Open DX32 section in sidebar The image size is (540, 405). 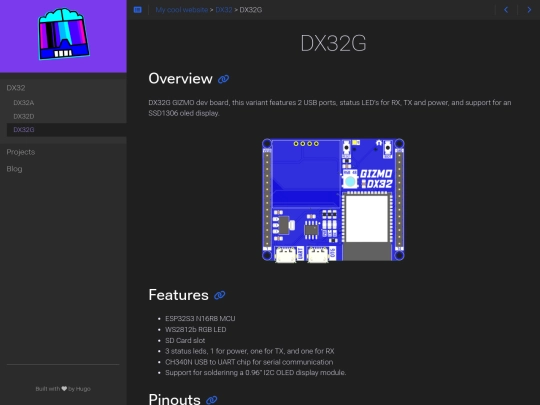(16, 88)
